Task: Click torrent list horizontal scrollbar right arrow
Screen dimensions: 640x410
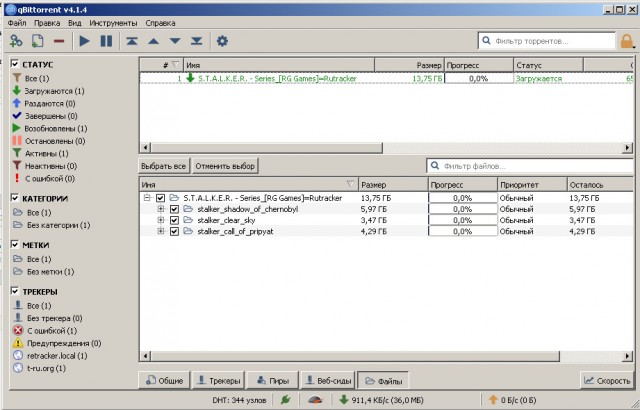Action: (x=628, y=147)
